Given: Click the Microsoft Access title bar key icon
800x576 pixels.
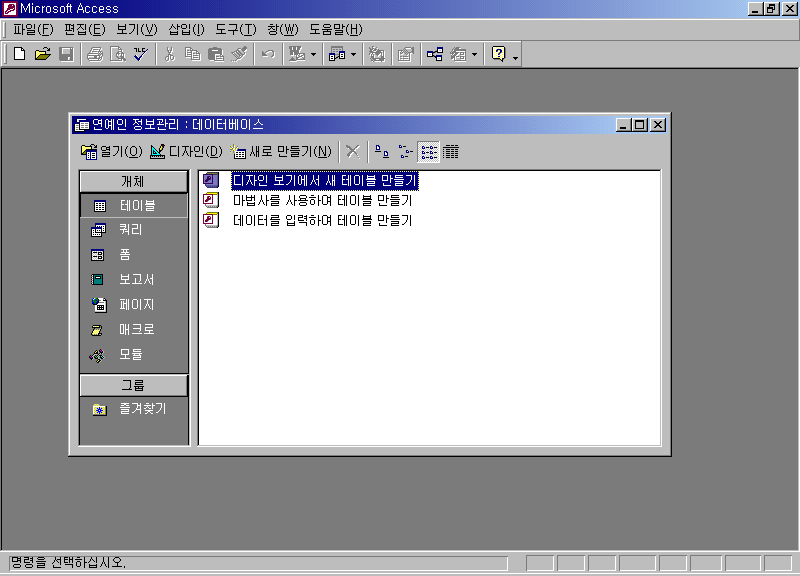Looking at the screenshot, I should click(x=10, y=9).
